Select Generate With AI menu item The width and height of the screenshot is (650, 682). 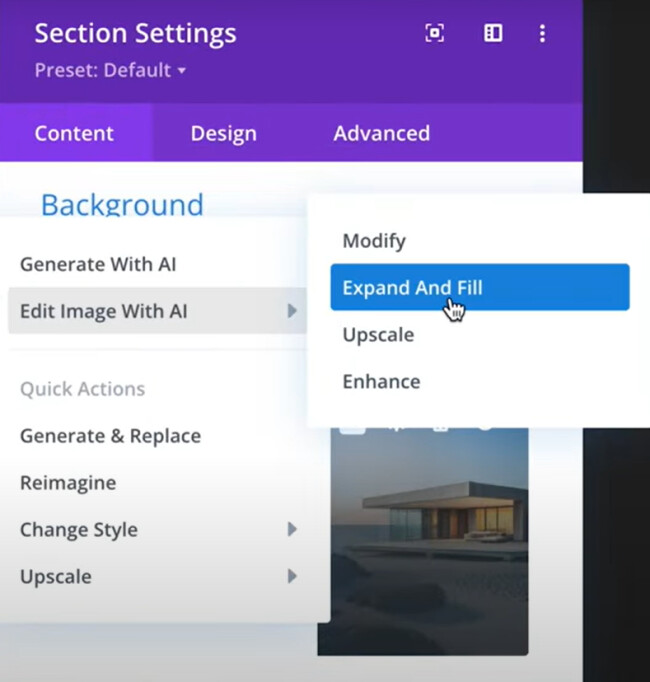click(98, 265)
